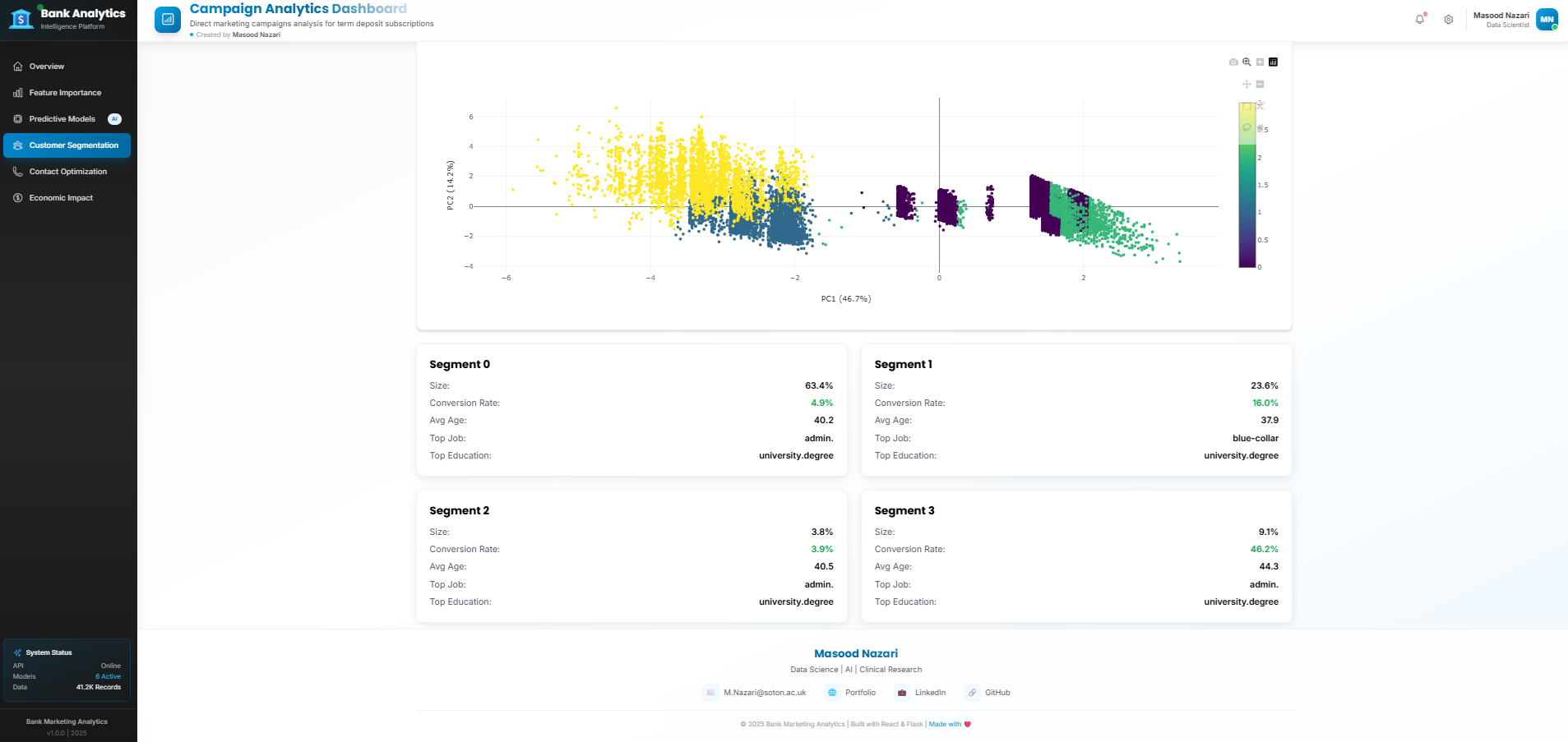Open the Portfolio link in footer
This screenshot has width=1568, height=742.
pyautogui.click(x=853, y=693)
